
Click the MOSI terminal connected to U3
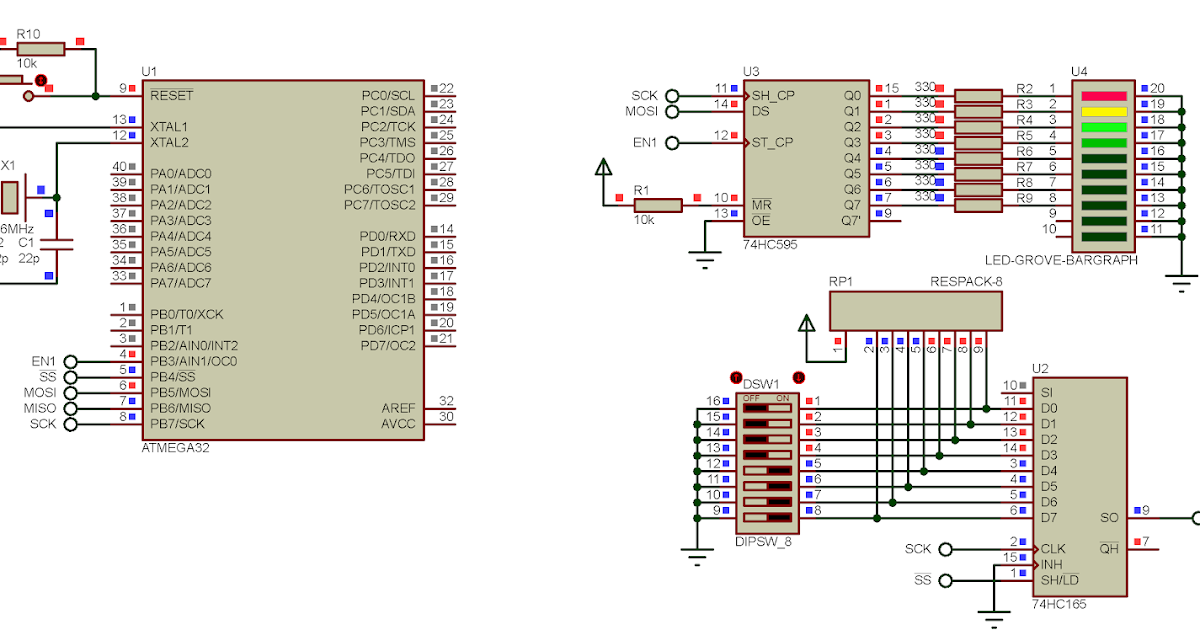672,111
